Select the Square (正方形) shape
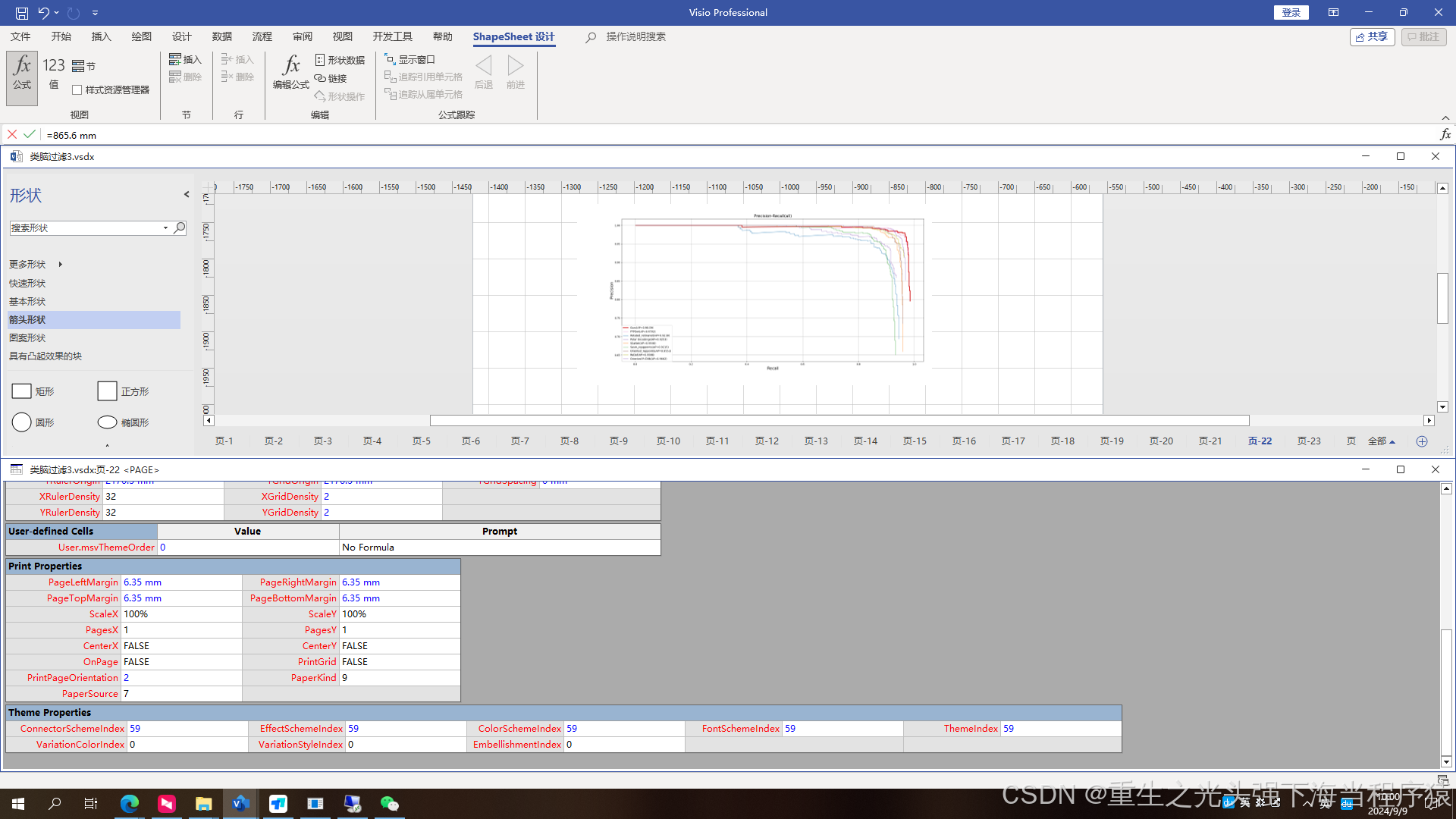Viewport: 1456px width, 819px height. pyautogui.click(x=124, y=391)
